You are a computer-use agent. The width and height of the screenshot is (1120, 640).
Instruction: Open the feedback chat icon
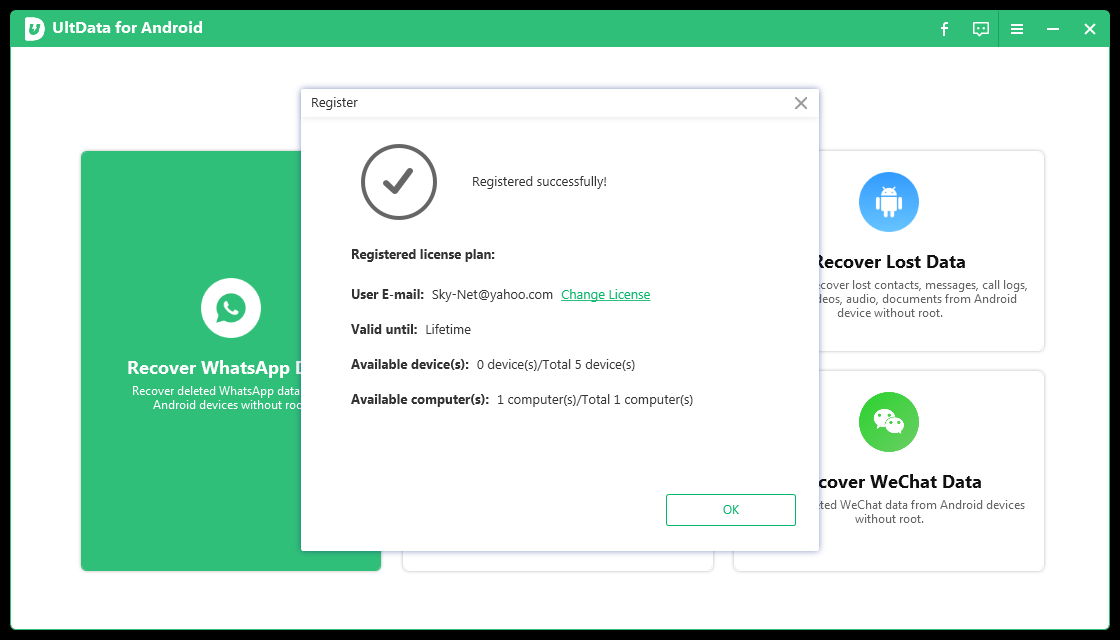point(981,29)
